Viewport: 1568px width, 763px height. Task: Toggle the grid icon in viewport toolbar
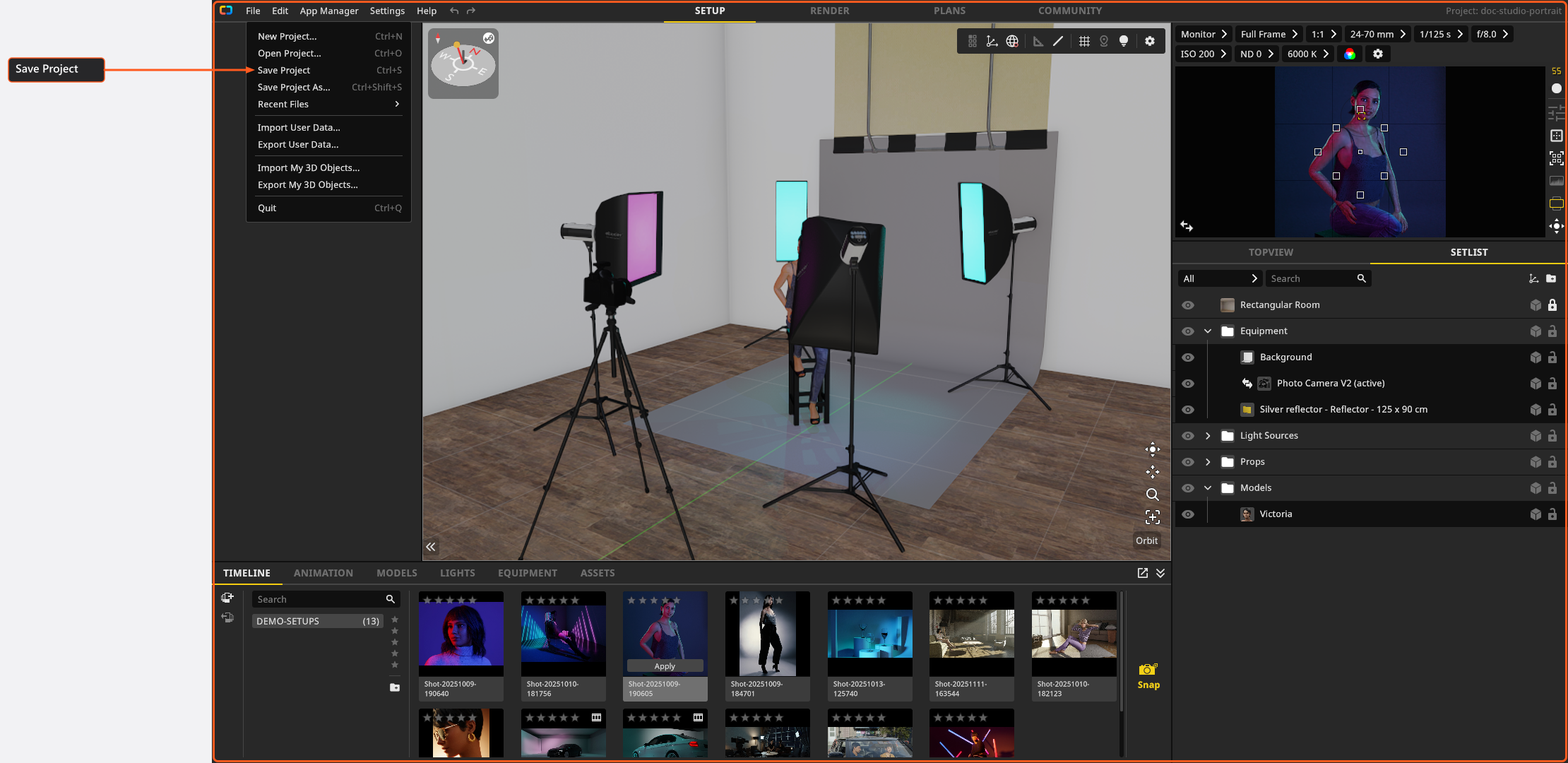[1084, 41]
